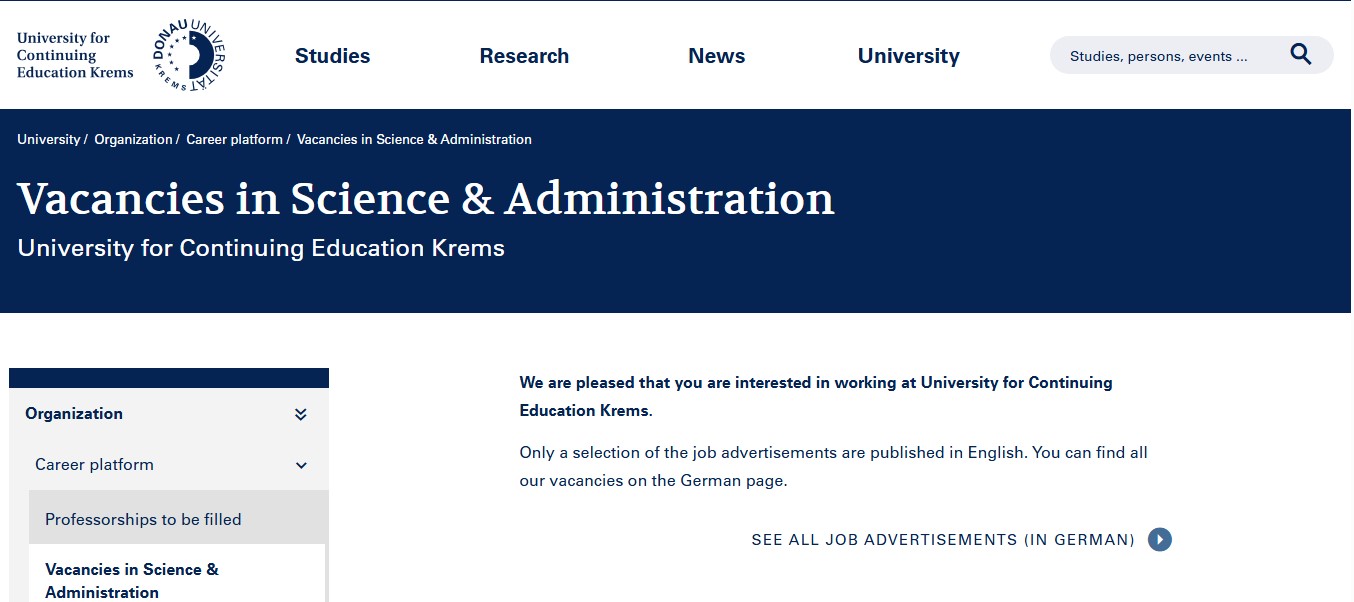Click the bold welcome sentence about working here

[x=816, y=396]
